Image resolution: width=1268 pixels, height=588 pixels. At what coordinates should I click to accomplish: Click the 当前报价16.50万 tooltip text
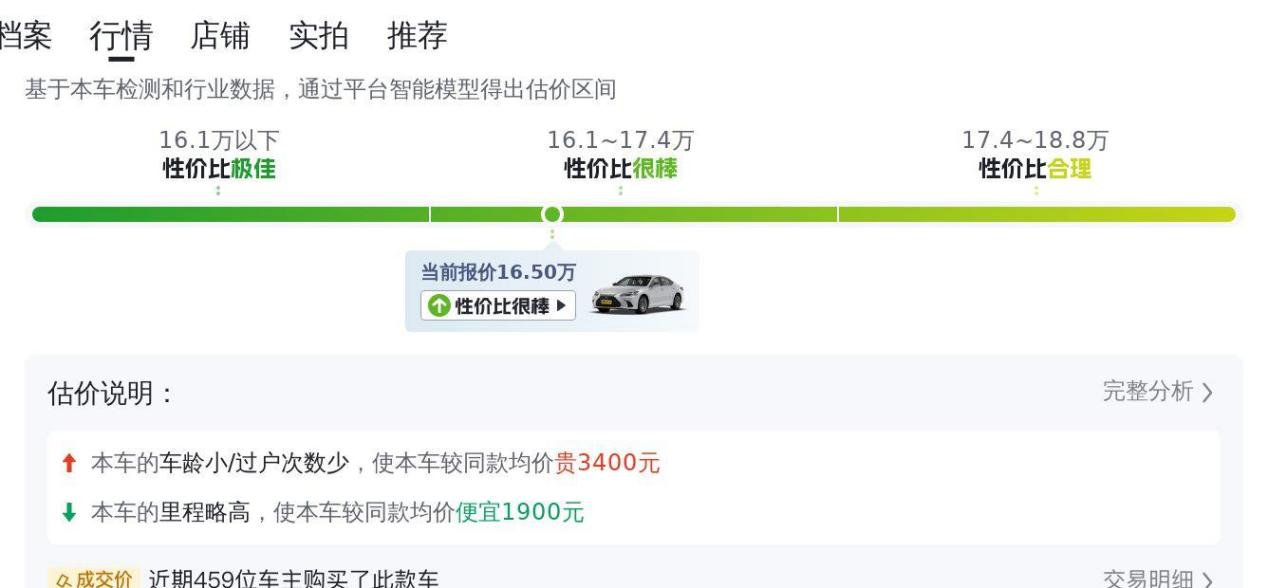coord(498,272)
